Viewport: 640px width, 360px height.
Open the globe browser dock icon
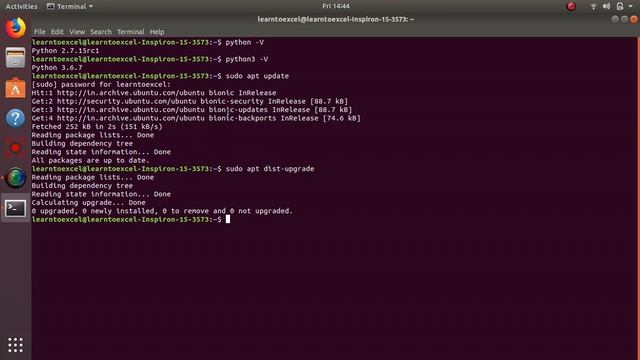[x=16, y=178]
